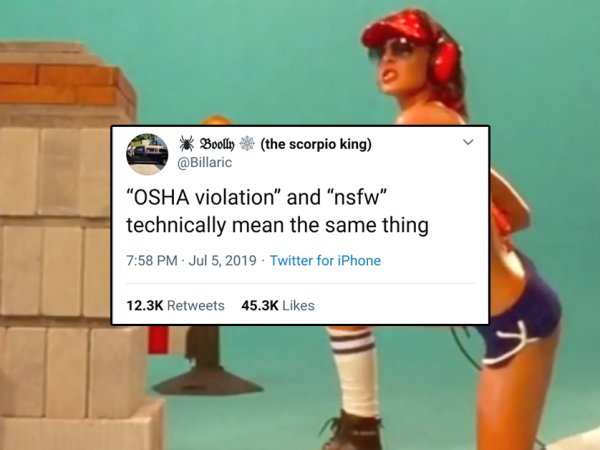
Task: Open the Twitter for iPhone link
Action: [x=325, y=261]
